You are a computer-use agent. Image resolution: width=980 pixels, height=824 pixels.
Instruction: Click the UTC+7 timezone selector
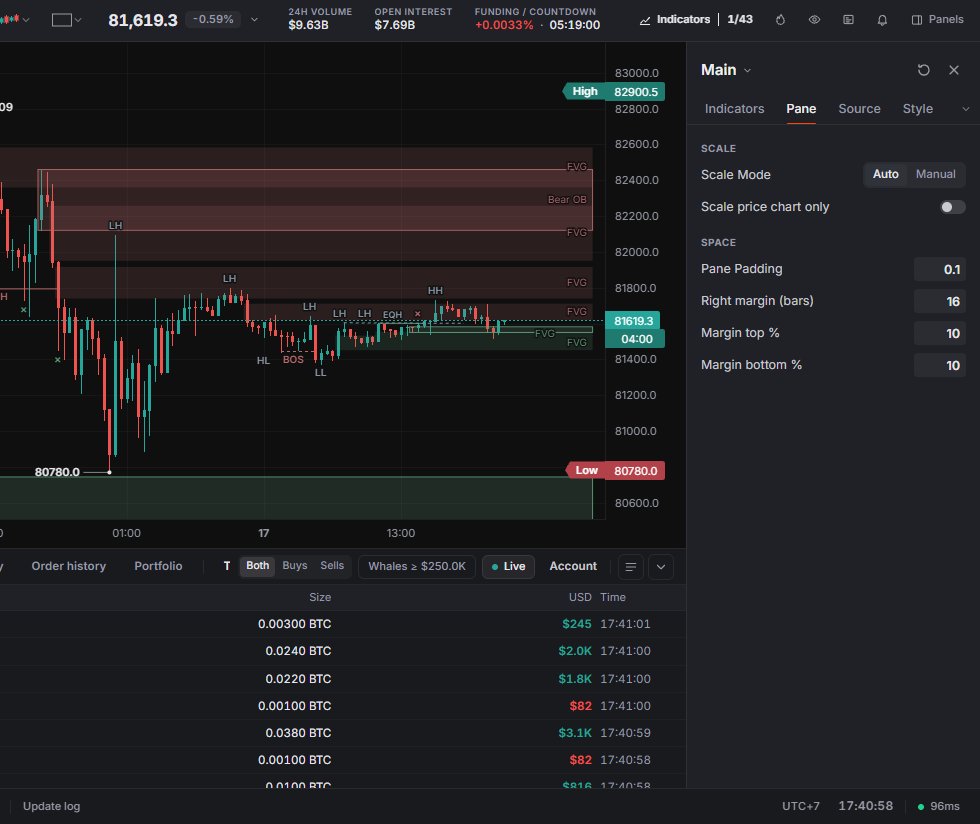click(801, 806)
